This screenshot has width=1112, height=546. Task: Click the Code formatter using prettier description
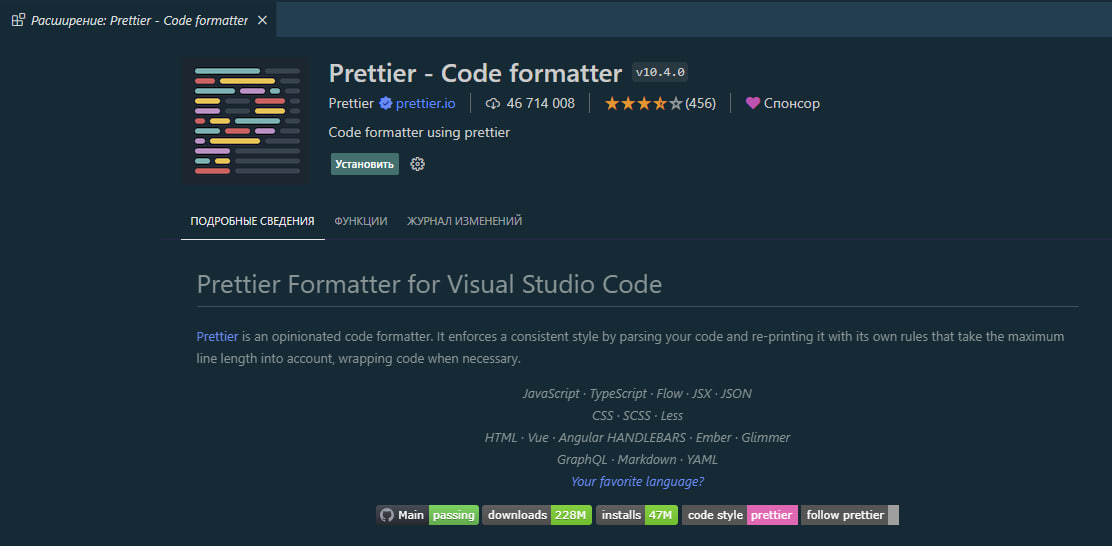coord(419,133)
